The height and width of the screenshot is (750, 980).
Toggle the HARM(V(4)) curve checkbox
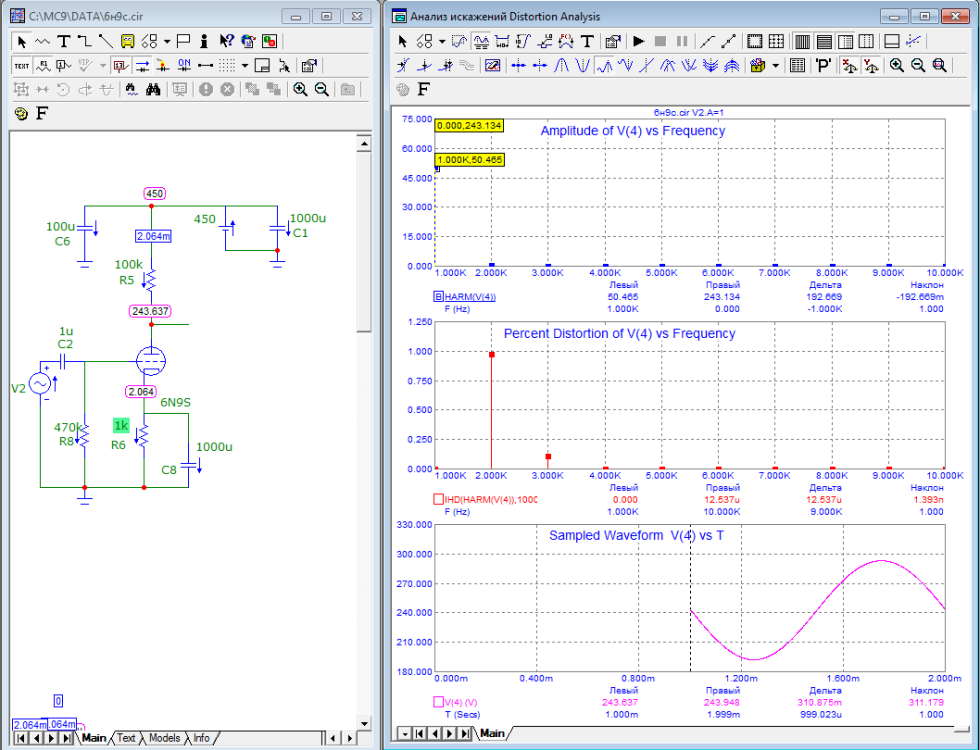pyautogui.click(x=438, y=297)
